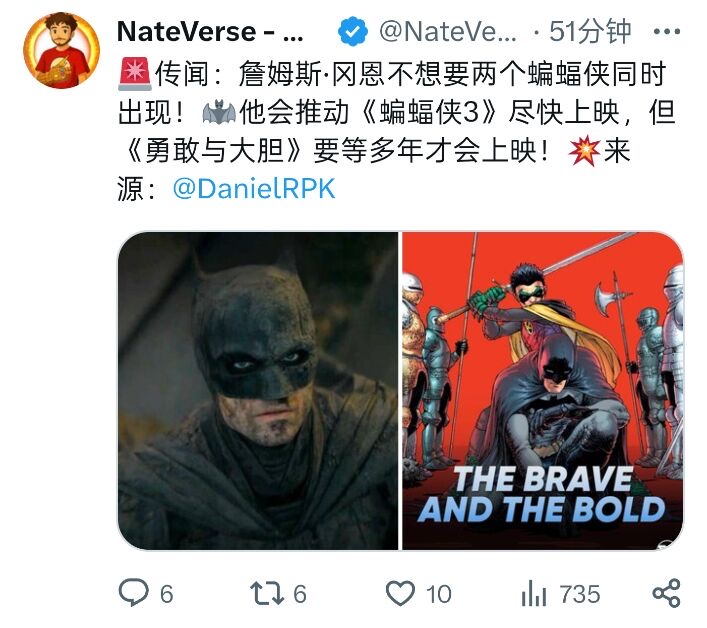Click the like count 10

point(438,594)
